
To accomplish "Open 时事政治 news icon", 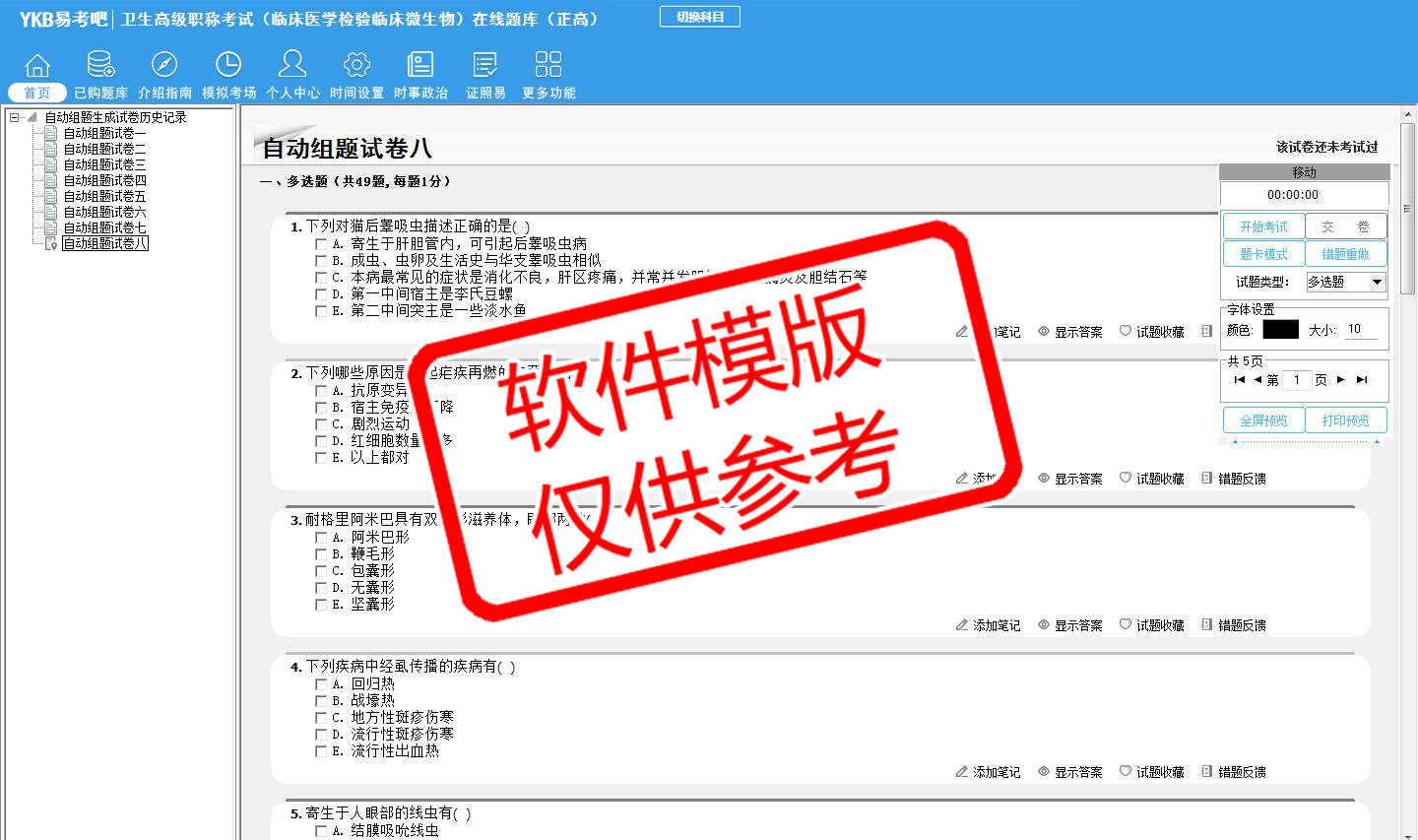I will coord(420,66).
